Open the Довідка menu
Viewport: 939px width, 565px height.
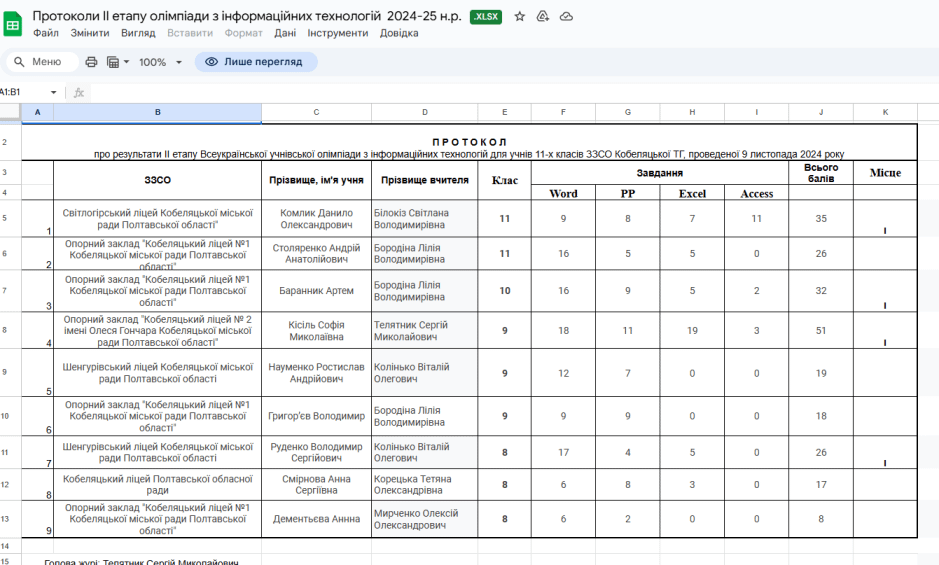[399, 33]
